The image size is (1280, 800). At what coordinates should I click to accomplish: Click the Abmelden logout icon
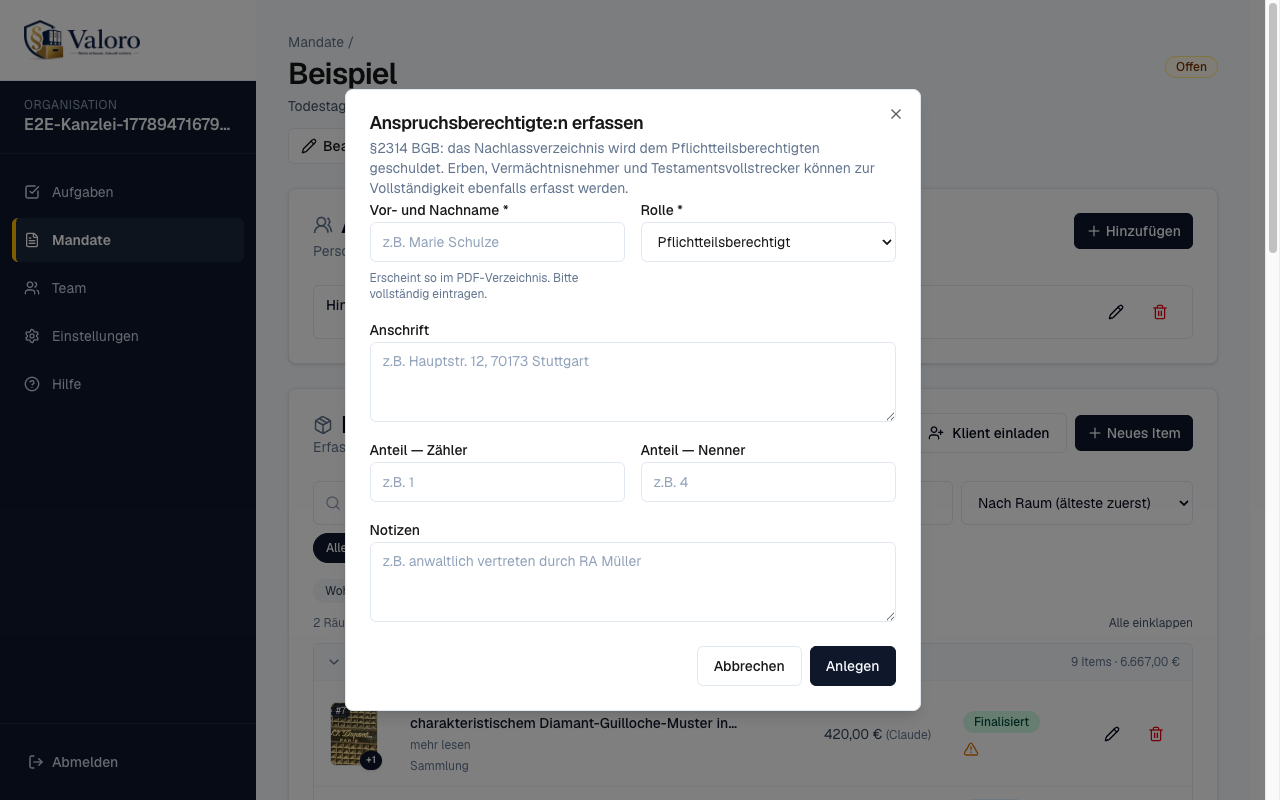point(36,762)
